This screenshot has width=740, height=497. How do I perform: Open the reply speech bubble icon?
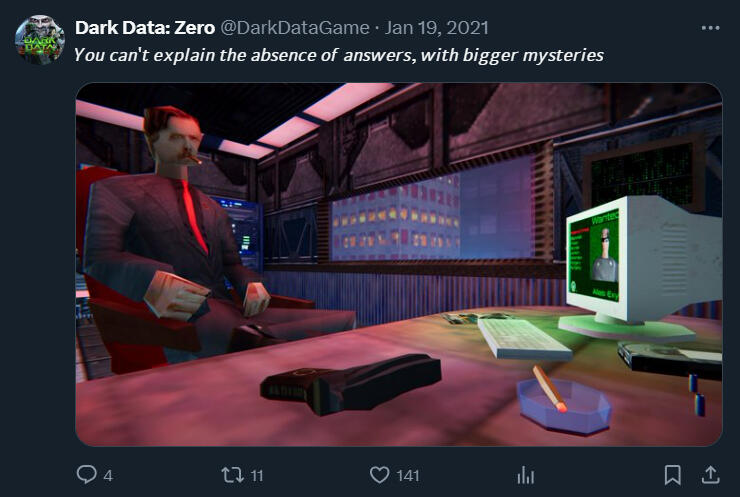point(86,474)
